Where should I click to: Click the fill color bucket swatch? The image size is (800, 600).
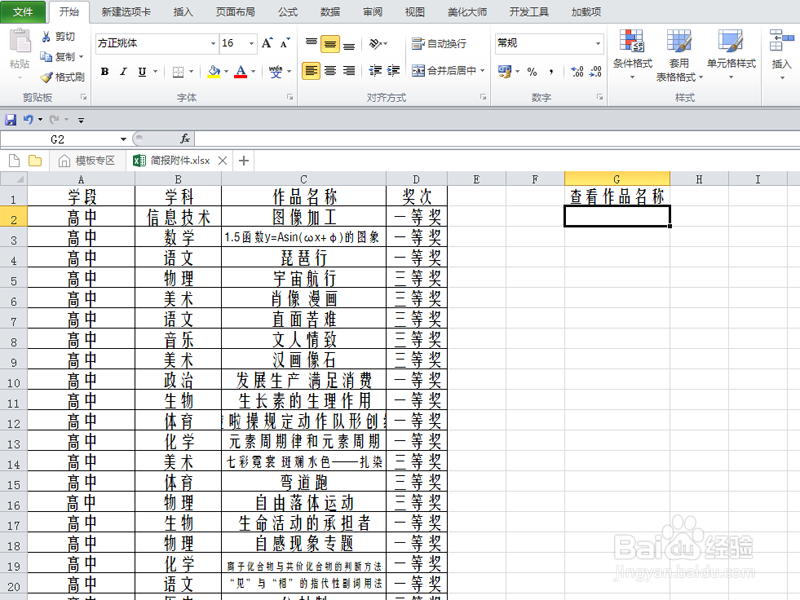point(214,72)
